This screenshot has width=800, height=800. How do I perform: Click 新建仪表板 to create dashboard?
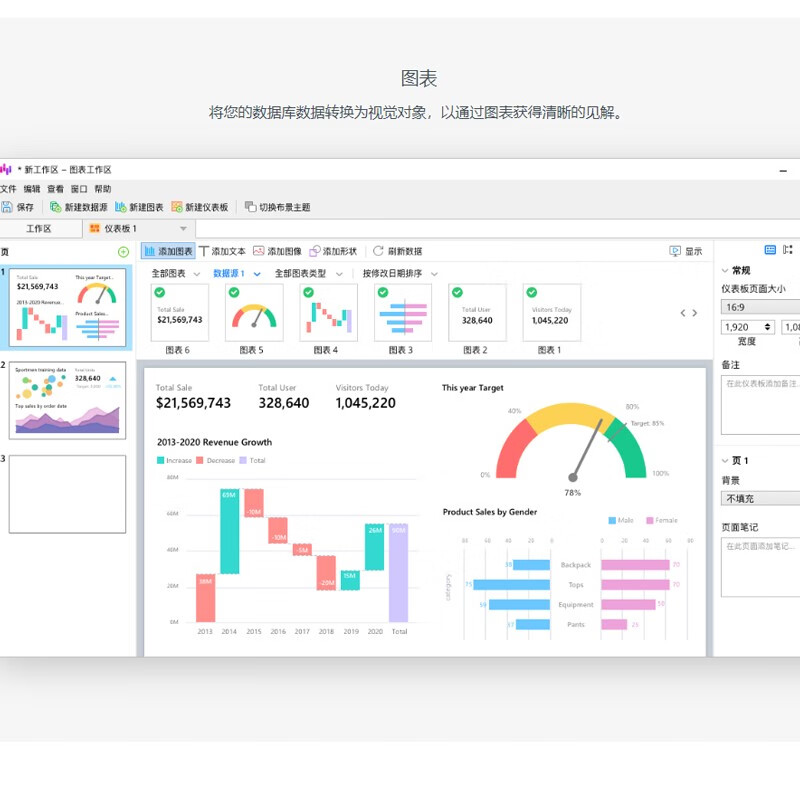pos(177,207)
